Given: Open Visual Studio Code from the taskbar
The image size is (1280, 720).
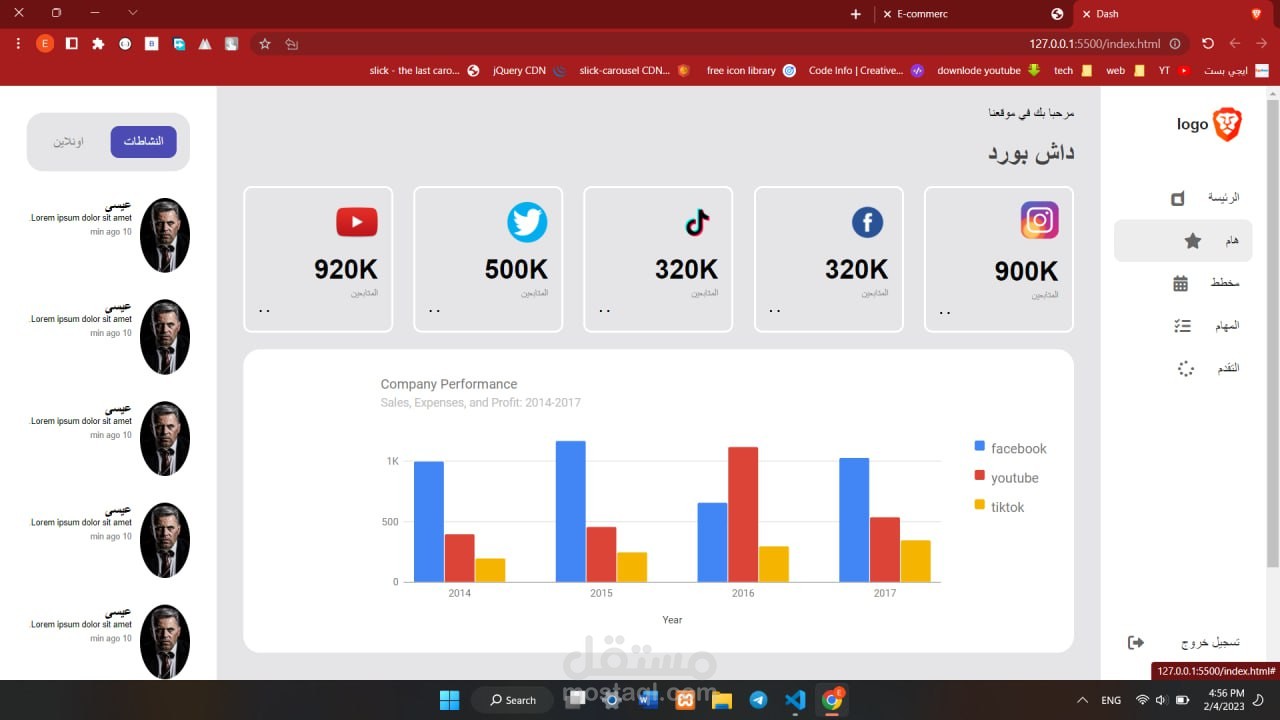Looking at the screenshot, I should coord(795,700).
